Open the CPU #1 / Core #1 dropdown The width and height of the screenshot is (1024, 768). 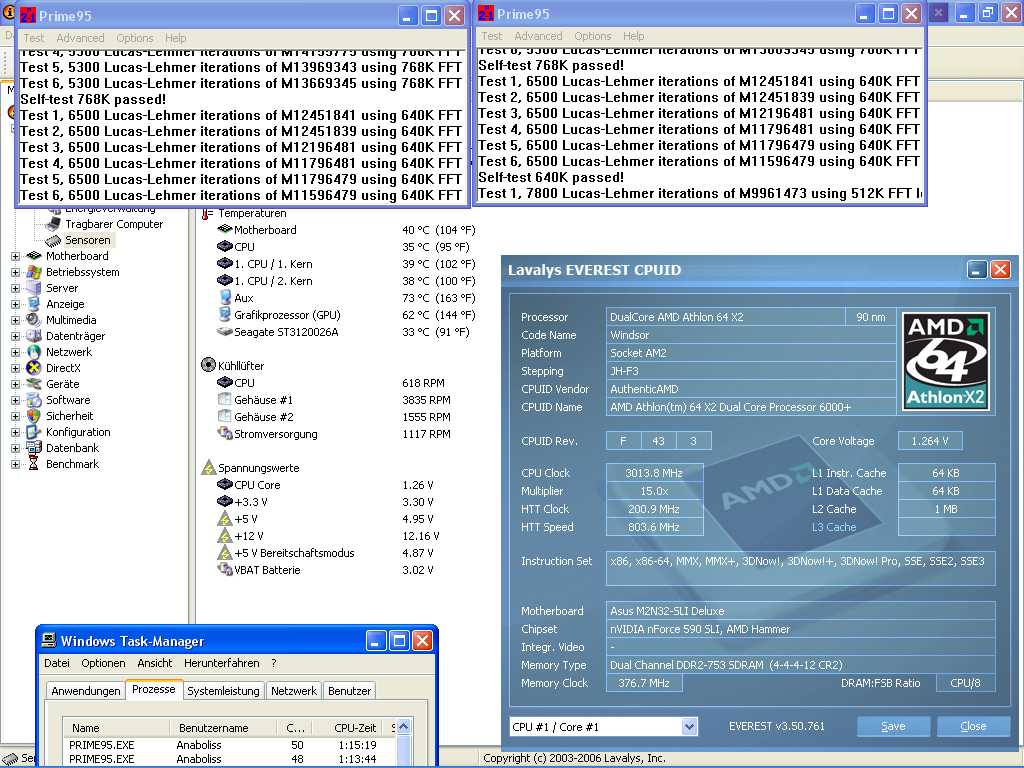click(x=689, y=726)
